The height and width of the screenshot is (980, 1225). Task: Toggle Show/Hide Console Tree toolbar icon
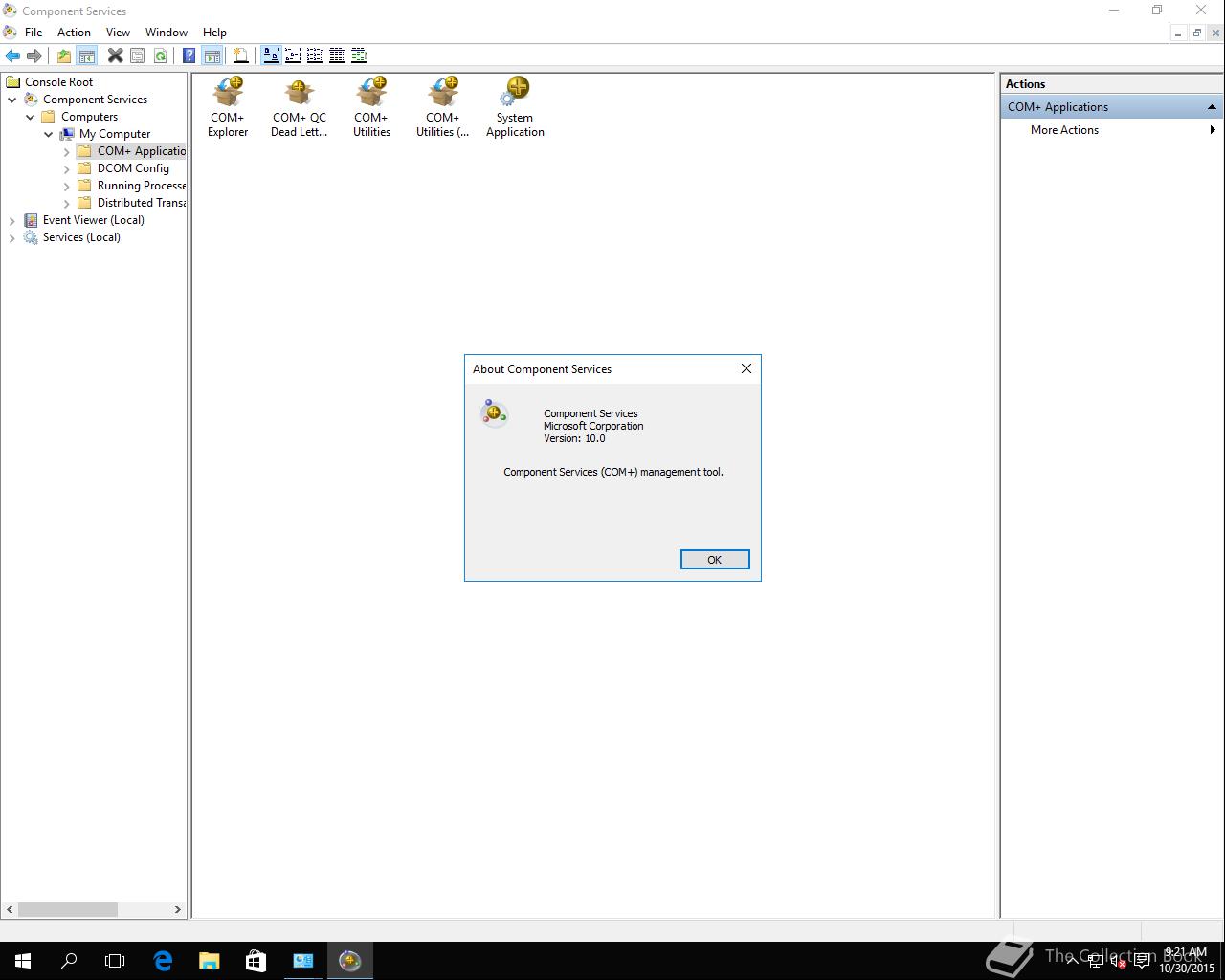tap(86, 56)
